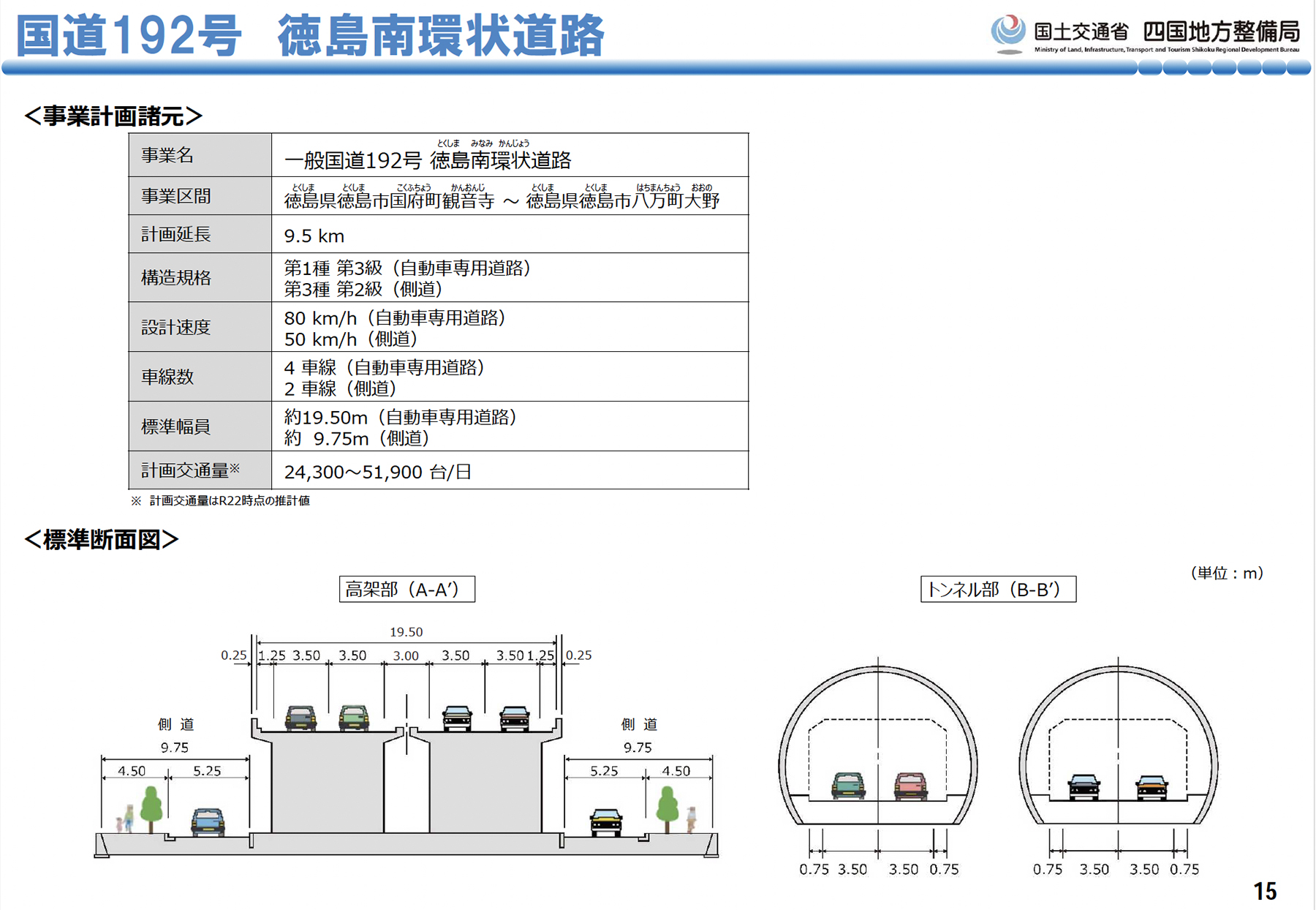Click the Ministry of Land logo emblem

point(1007,33)
